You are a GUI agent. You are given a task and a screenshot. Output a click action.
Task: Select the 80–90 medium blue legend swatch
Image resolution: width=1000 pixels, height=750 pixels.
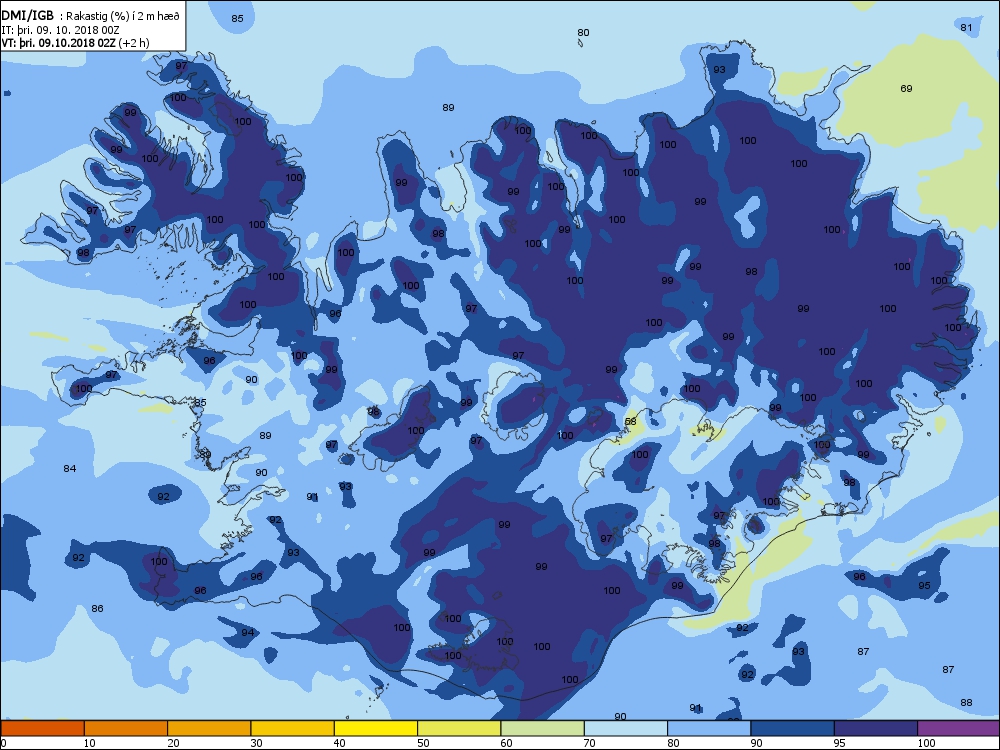pyautogui.click(x=709, y=728)
